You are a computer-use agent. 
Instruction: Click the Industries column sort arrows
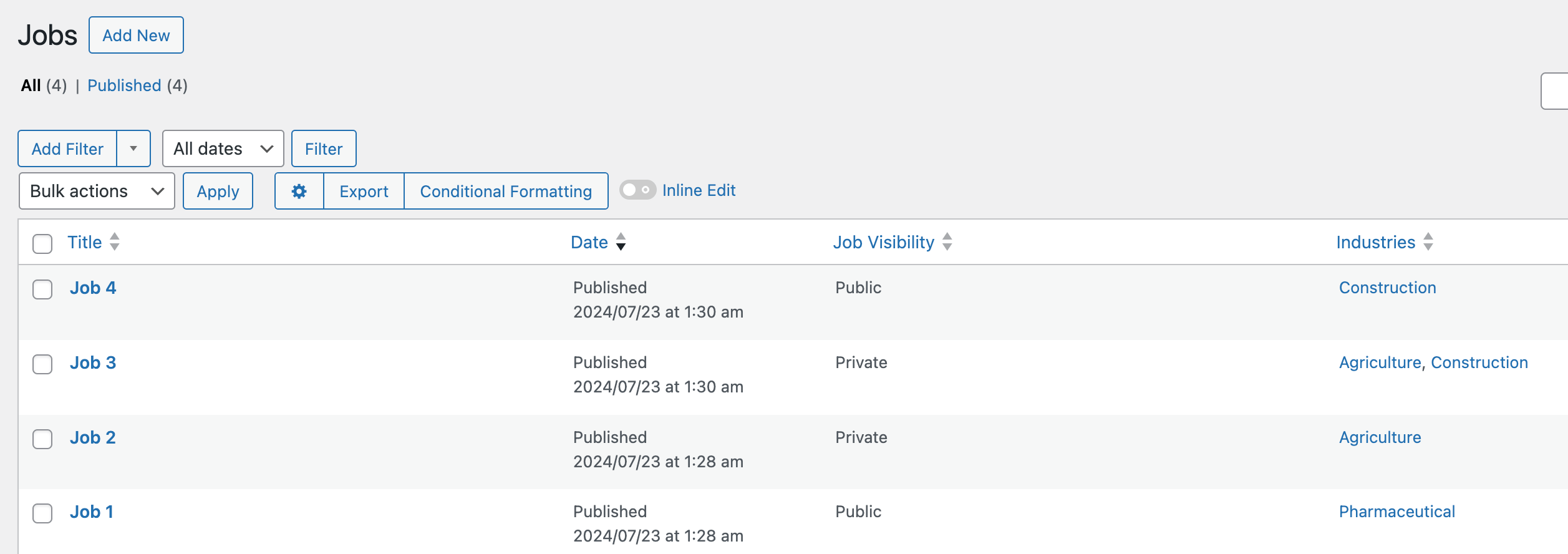[x=1428, y=241]
